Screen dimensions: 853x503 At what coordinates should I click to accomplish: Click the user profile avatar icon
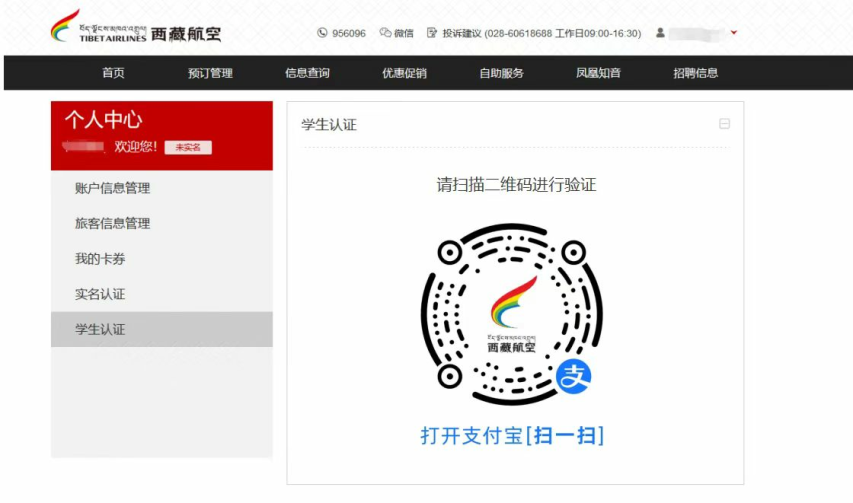coord(660,33)
